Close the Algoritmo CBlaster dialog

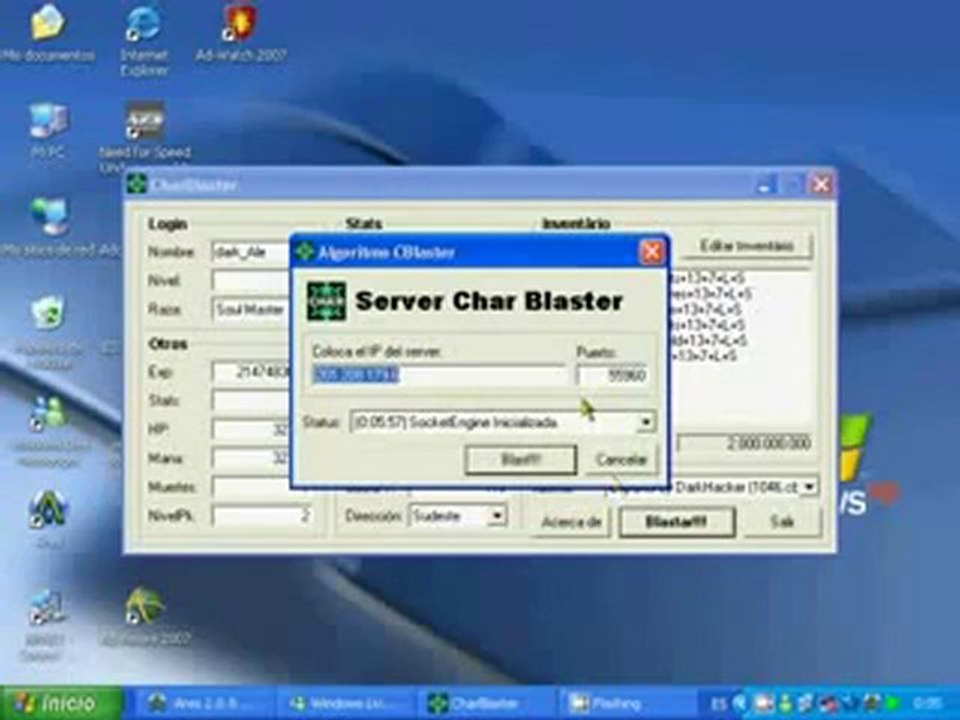click(x=651, y=252)
